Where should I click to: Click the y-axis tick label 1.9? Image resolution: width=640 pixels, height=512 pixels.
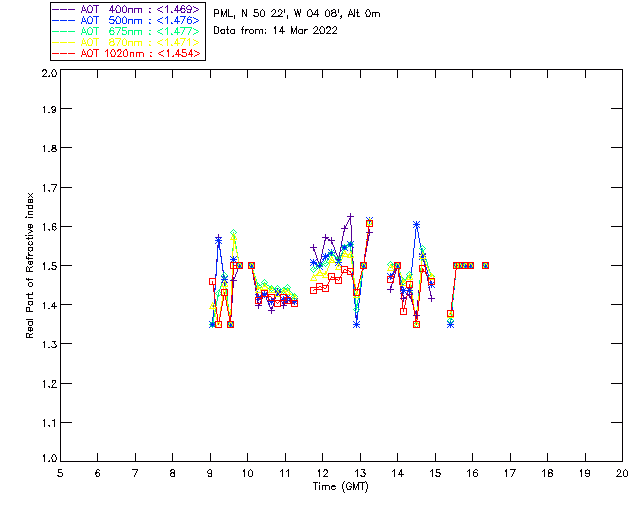click(49, 109)
